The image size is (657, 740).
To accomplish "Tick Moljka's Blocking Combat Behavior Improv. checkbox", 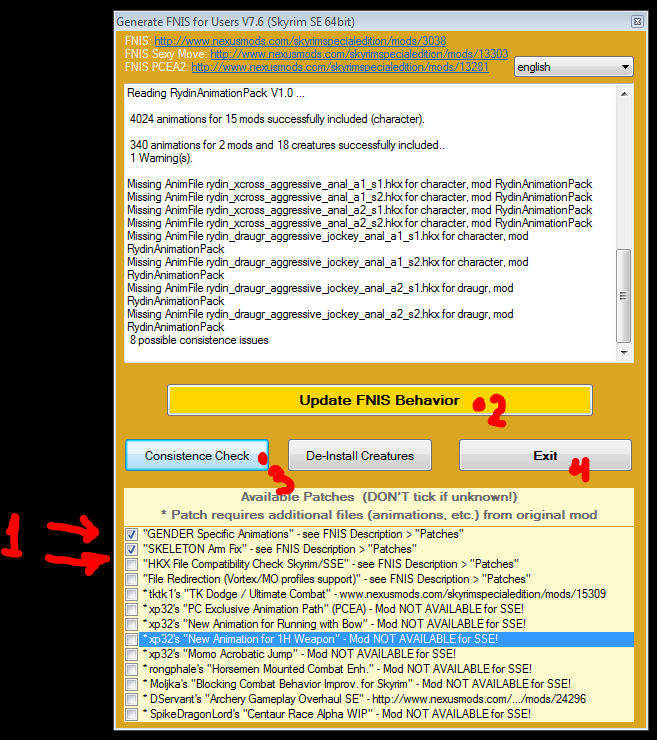I will coord(132,684).
